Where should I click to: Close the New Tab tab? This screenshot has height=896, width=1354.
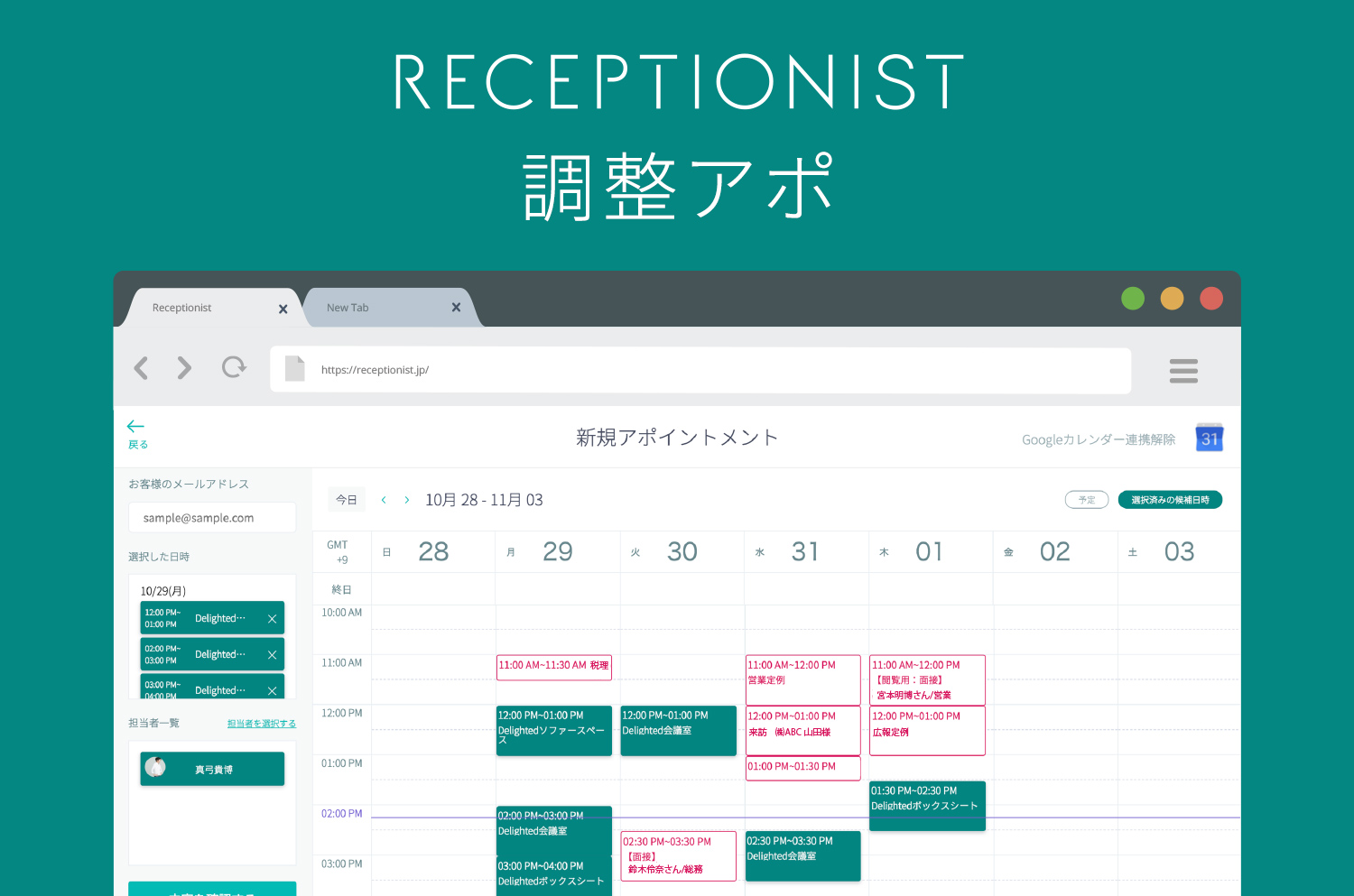tap(456, 308)
